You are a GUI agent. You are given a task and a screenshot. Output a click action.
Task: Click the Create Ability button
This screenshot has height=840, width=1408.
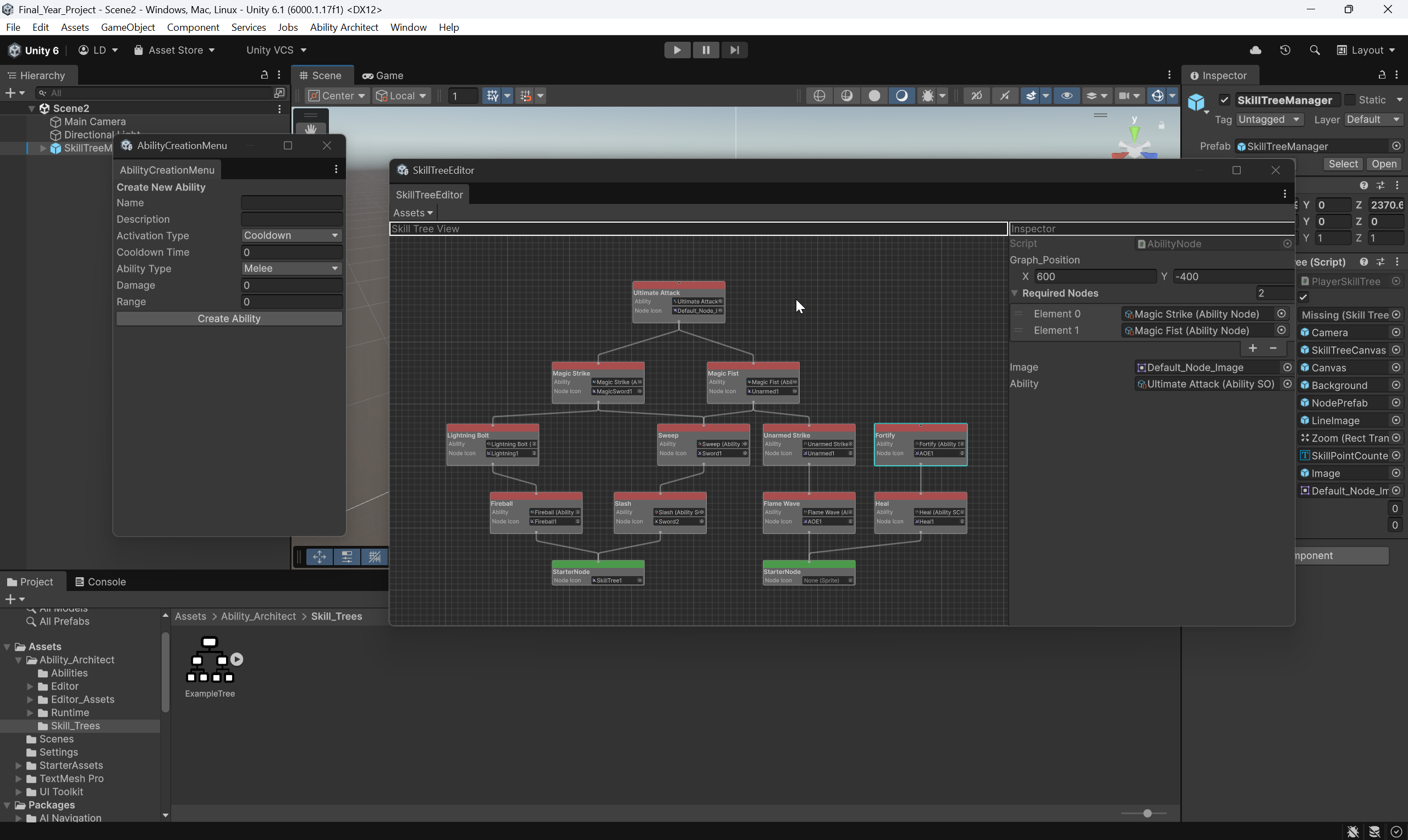coord(229,319)
